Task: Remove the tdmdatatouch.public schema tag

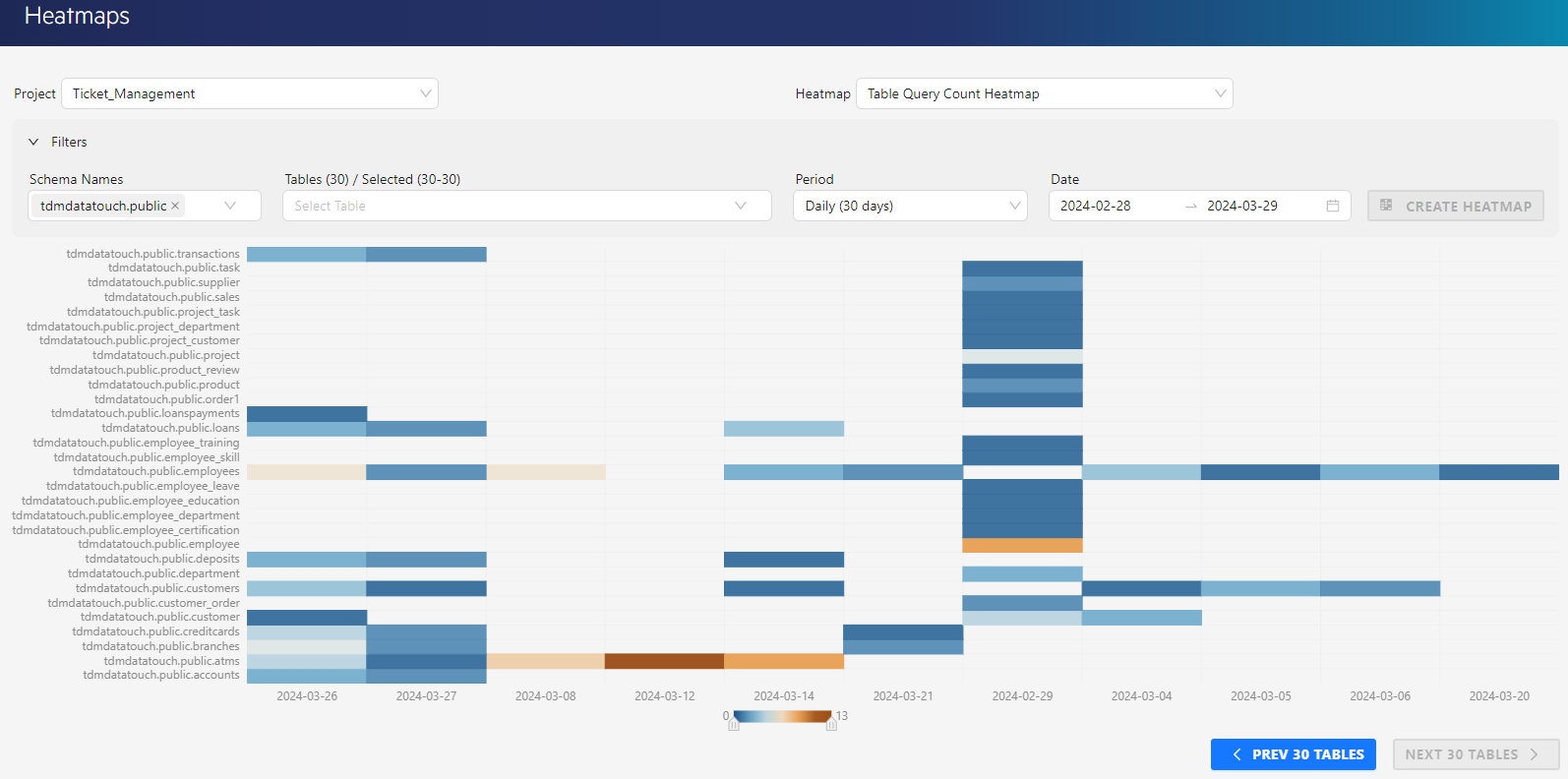Action: [175, 206]
